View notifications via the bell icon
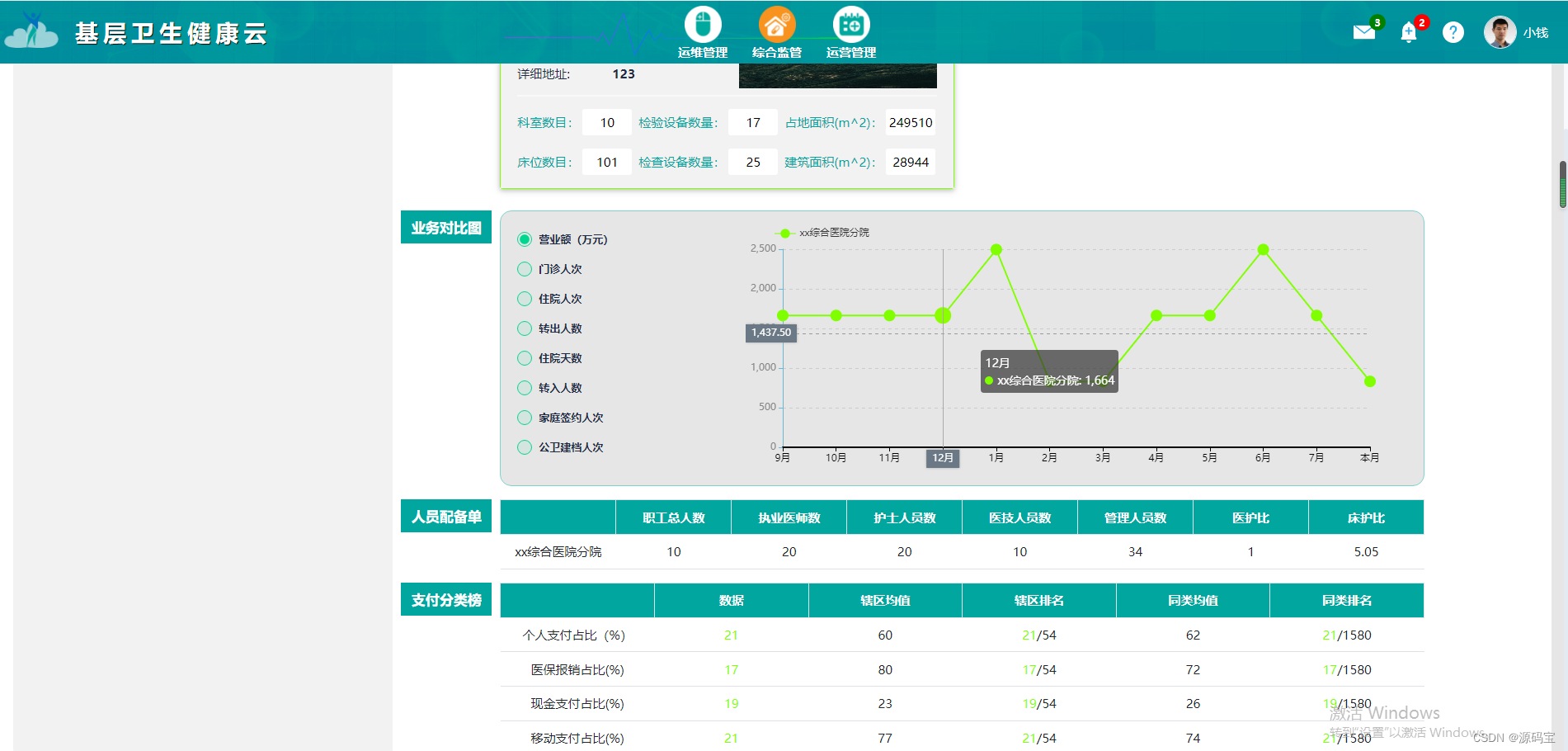Screen dimensions: 1568x751 (1407, 31)
